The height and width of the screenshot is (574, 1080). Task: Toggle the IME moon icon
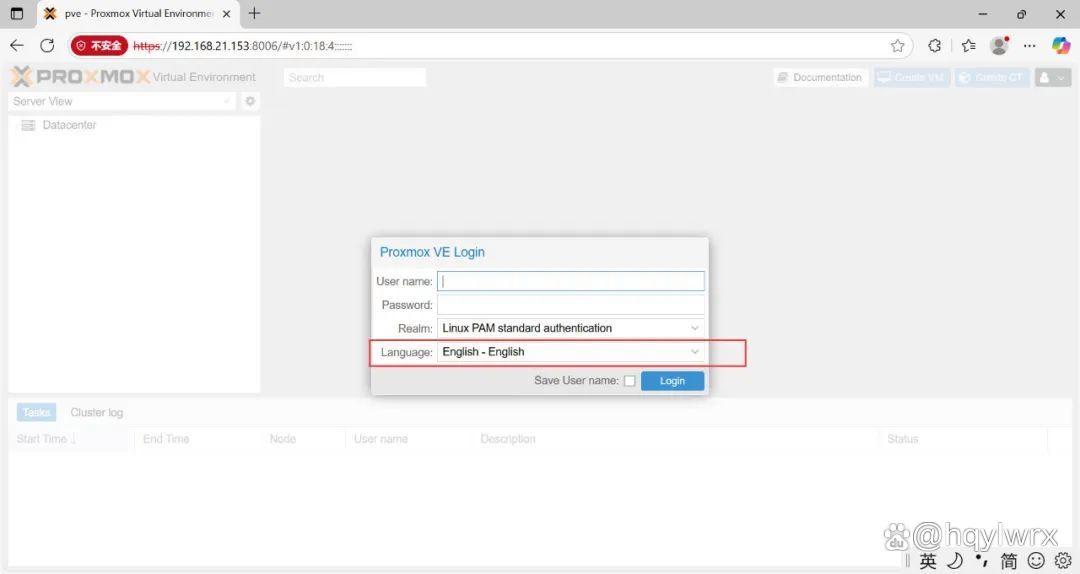tap(954, 560)
